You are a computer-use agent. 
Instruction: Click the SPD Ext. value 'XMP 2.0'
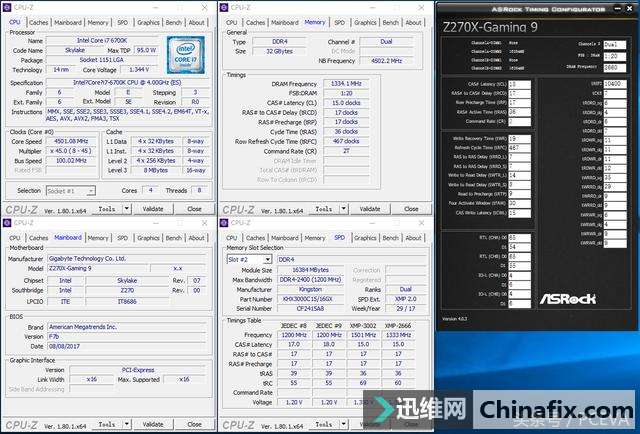(405, 299)
